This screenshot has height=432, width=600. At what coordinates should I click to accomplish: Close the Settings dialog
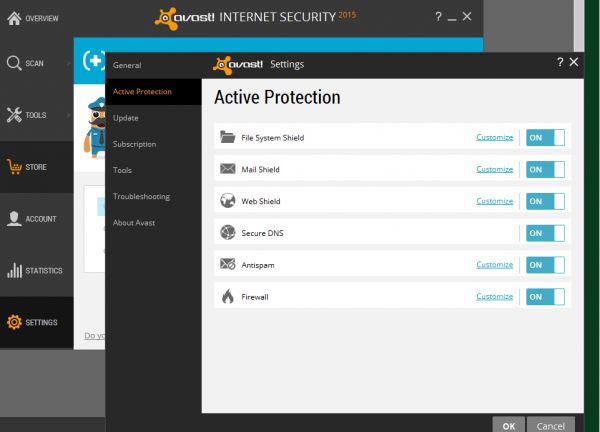(574, 62)
